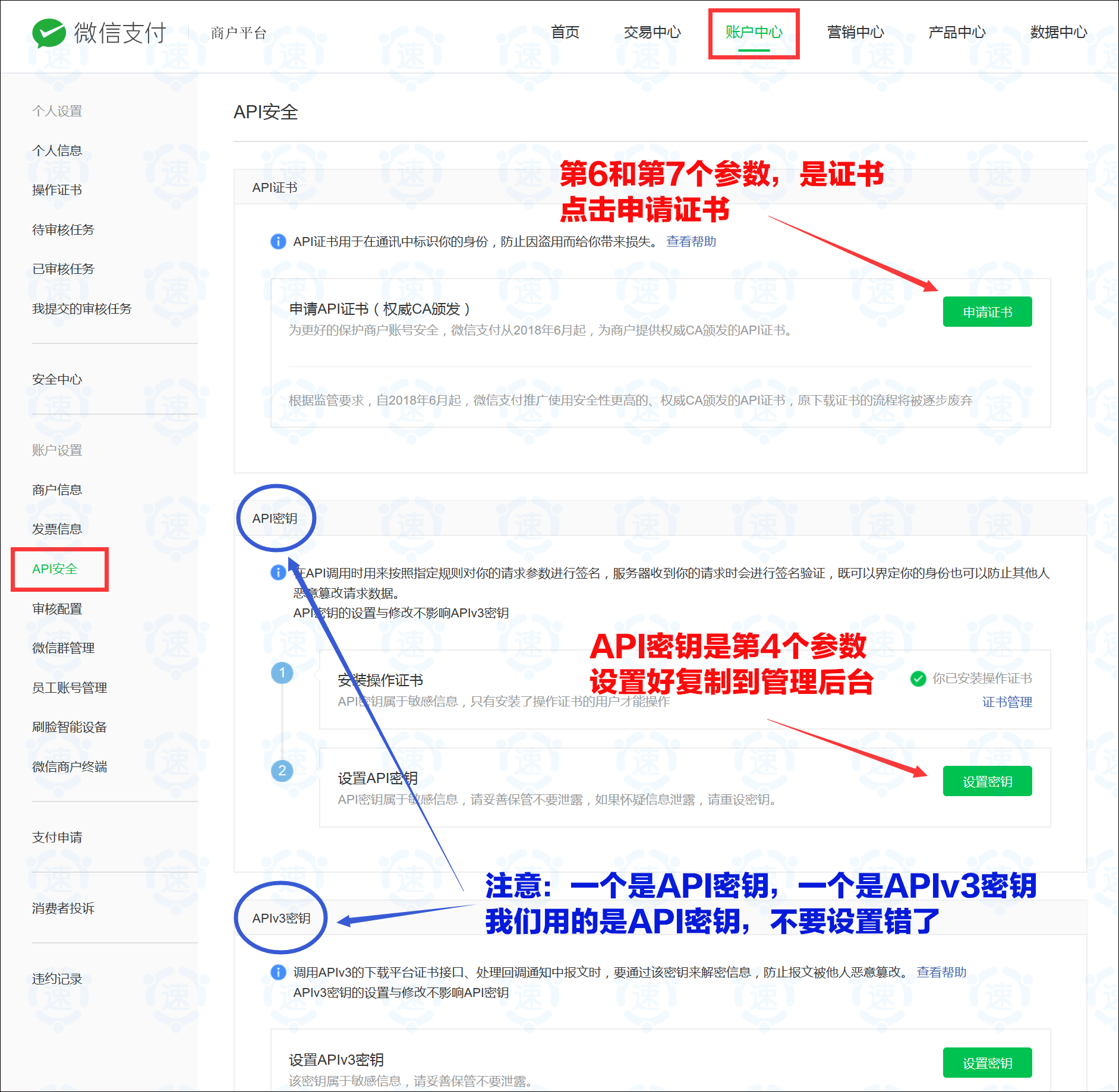Open 审核配置 sidebar item
Viewport: 1119px width, 1092px height.
tap(57, 609)
